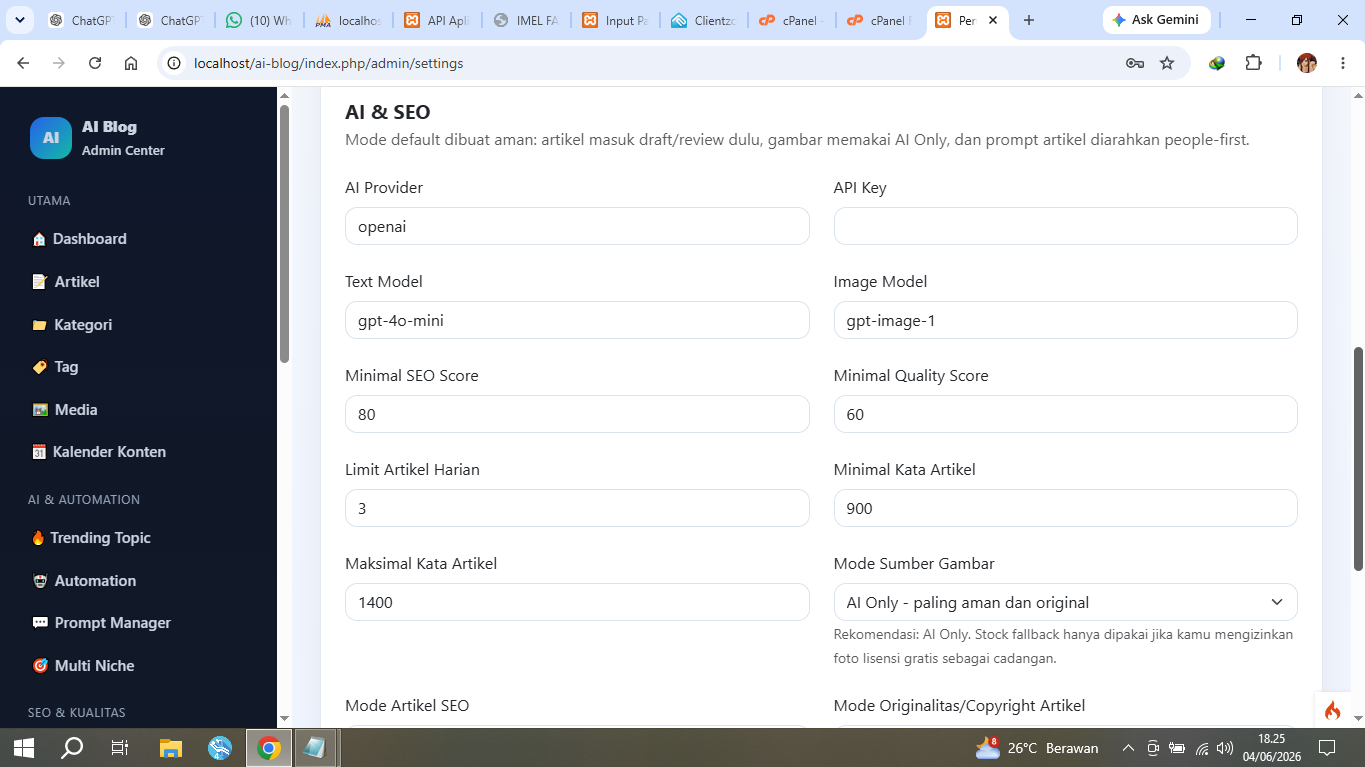Switch to the second ChatGPT tab
Screen dimensions: 1365x767
(x=169, y=20)
